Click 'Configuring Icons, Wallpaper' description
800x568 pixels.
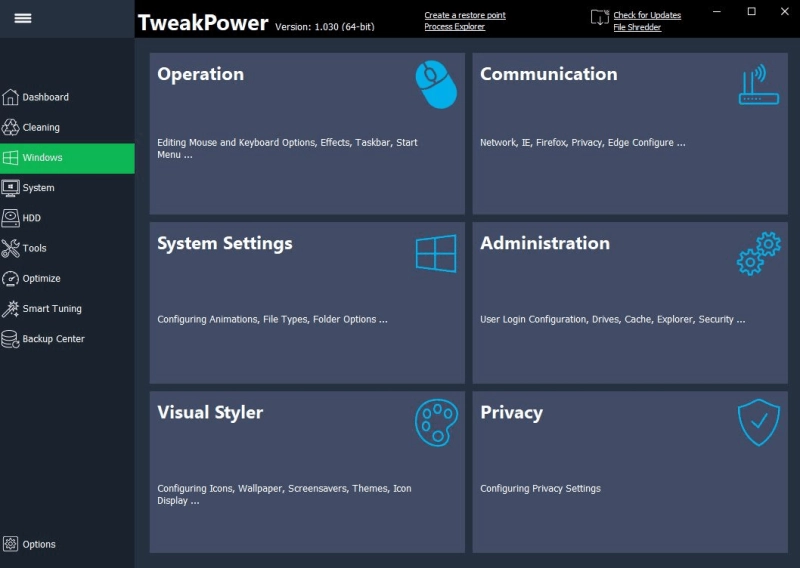(x=284, y=495)
